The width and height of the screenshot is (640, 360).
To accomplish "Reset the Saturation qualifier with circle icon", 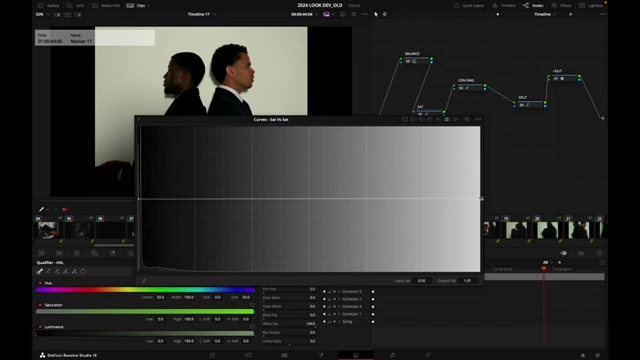I will [252, 305].
